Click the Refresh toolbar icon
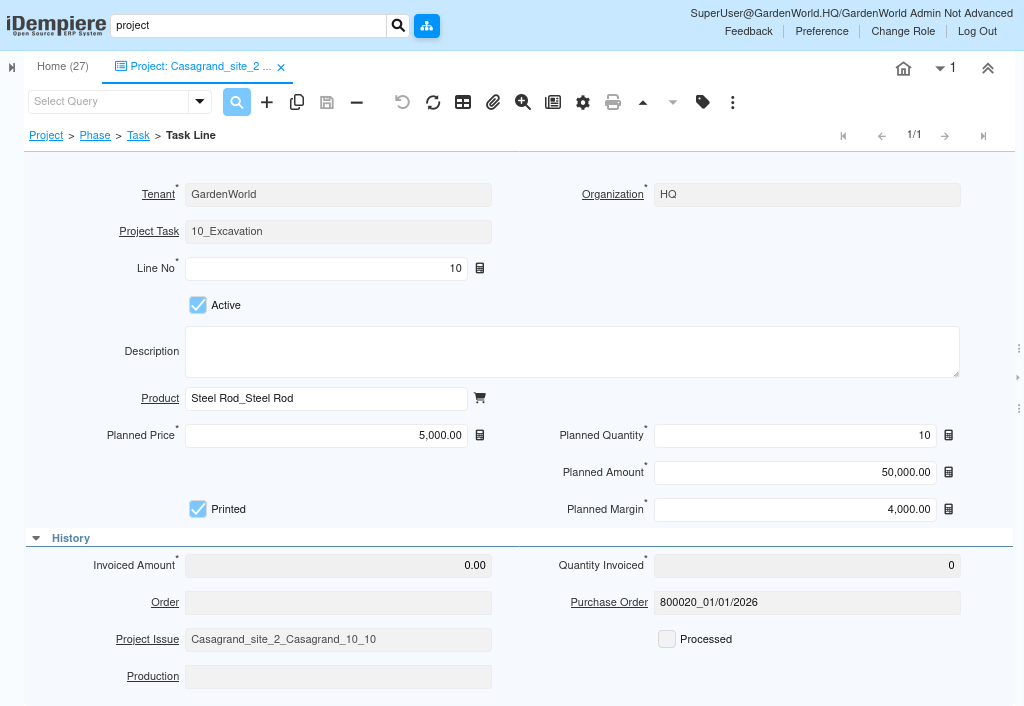 click(433, 102)
